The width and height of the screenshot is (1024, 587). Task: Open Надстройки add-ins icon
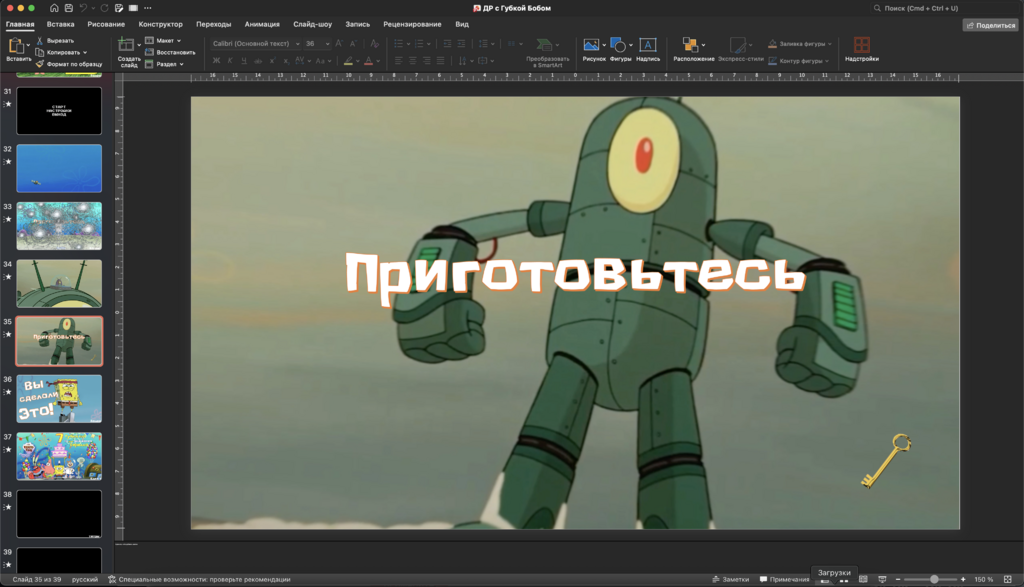861,44
